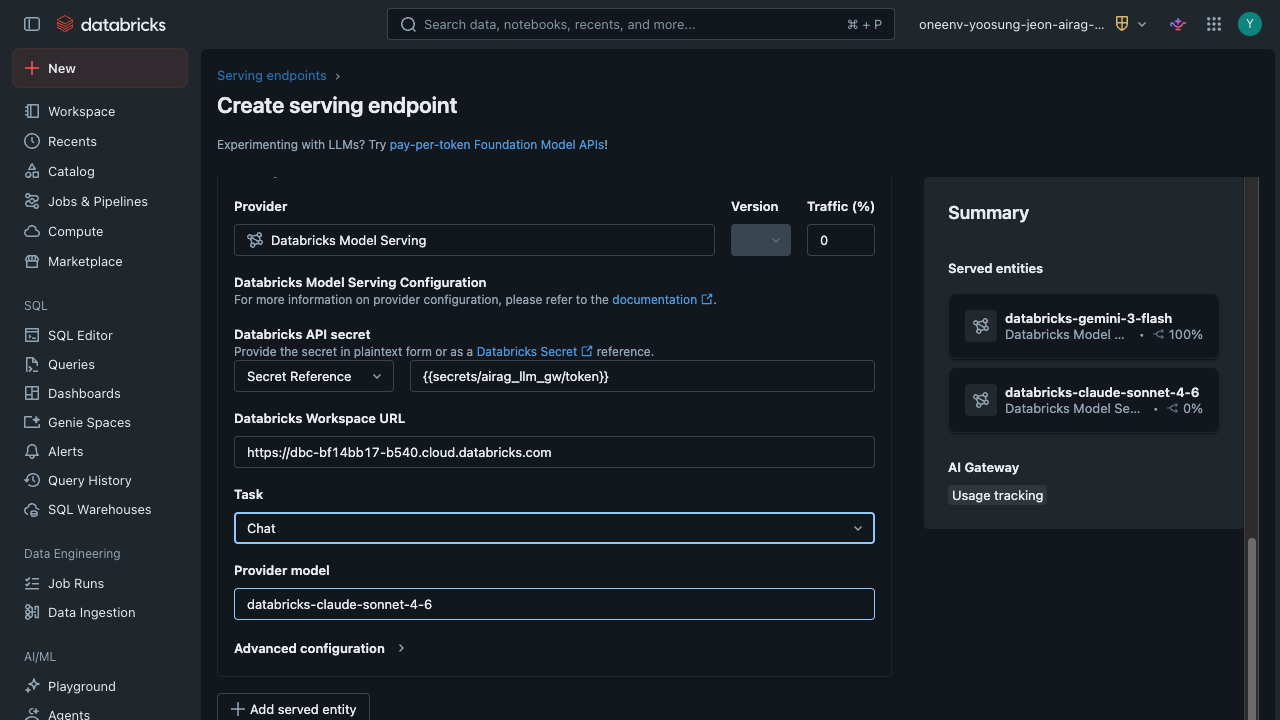Open the Version dropdown
Screen dimensions: 1280x720
click(x=761, y=240)
